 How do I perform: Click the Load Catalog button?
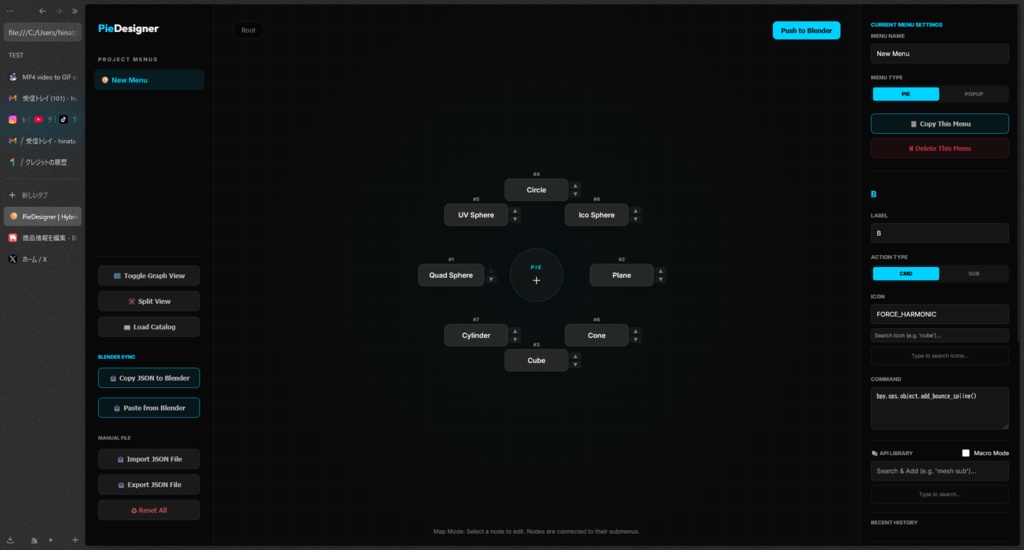click(x=149, y=327)
